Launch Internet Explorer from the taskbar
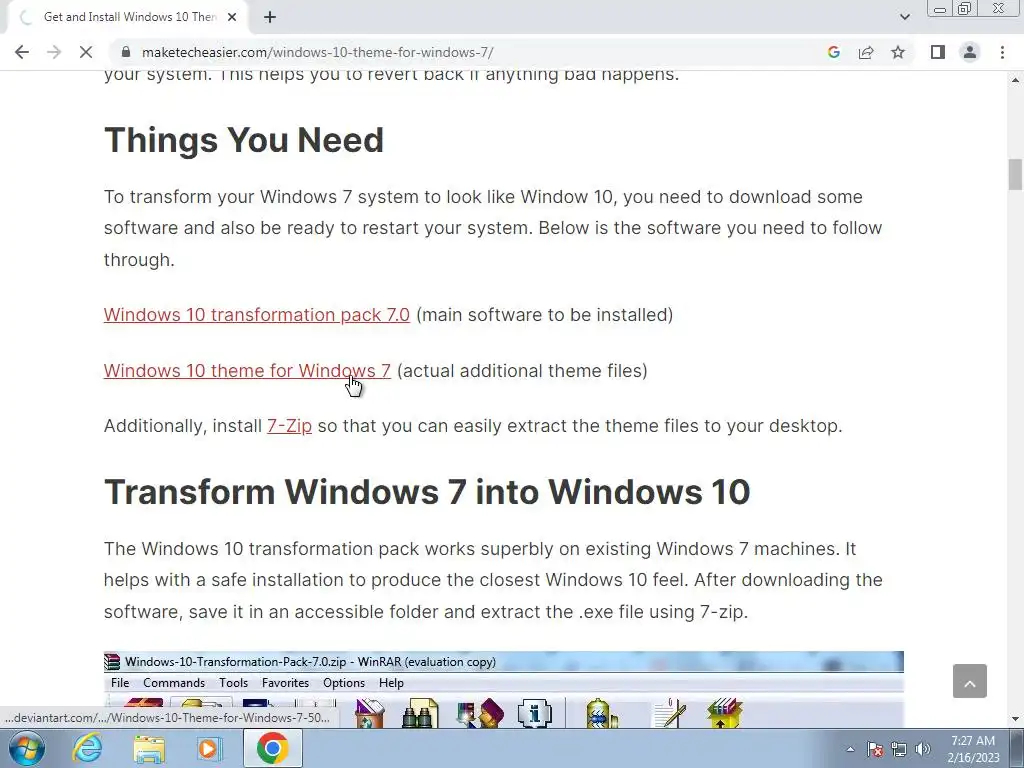Screen dimensions: 1024x768 tap(88, 748)
